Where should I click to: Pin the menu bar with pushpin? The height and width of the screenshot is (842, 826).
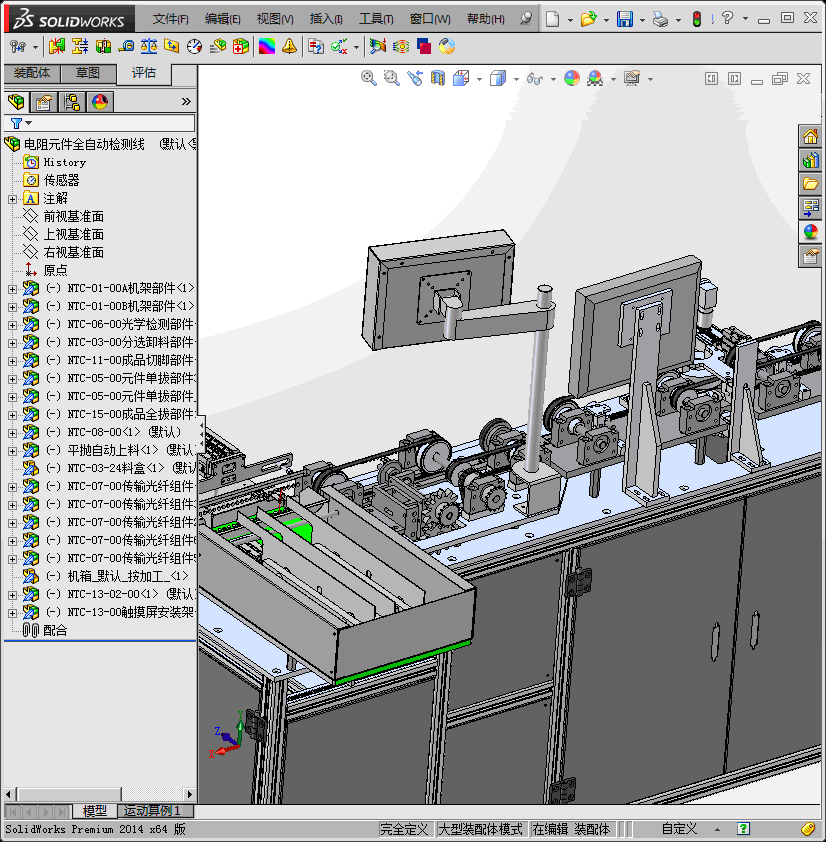click(x=526, y=19)
